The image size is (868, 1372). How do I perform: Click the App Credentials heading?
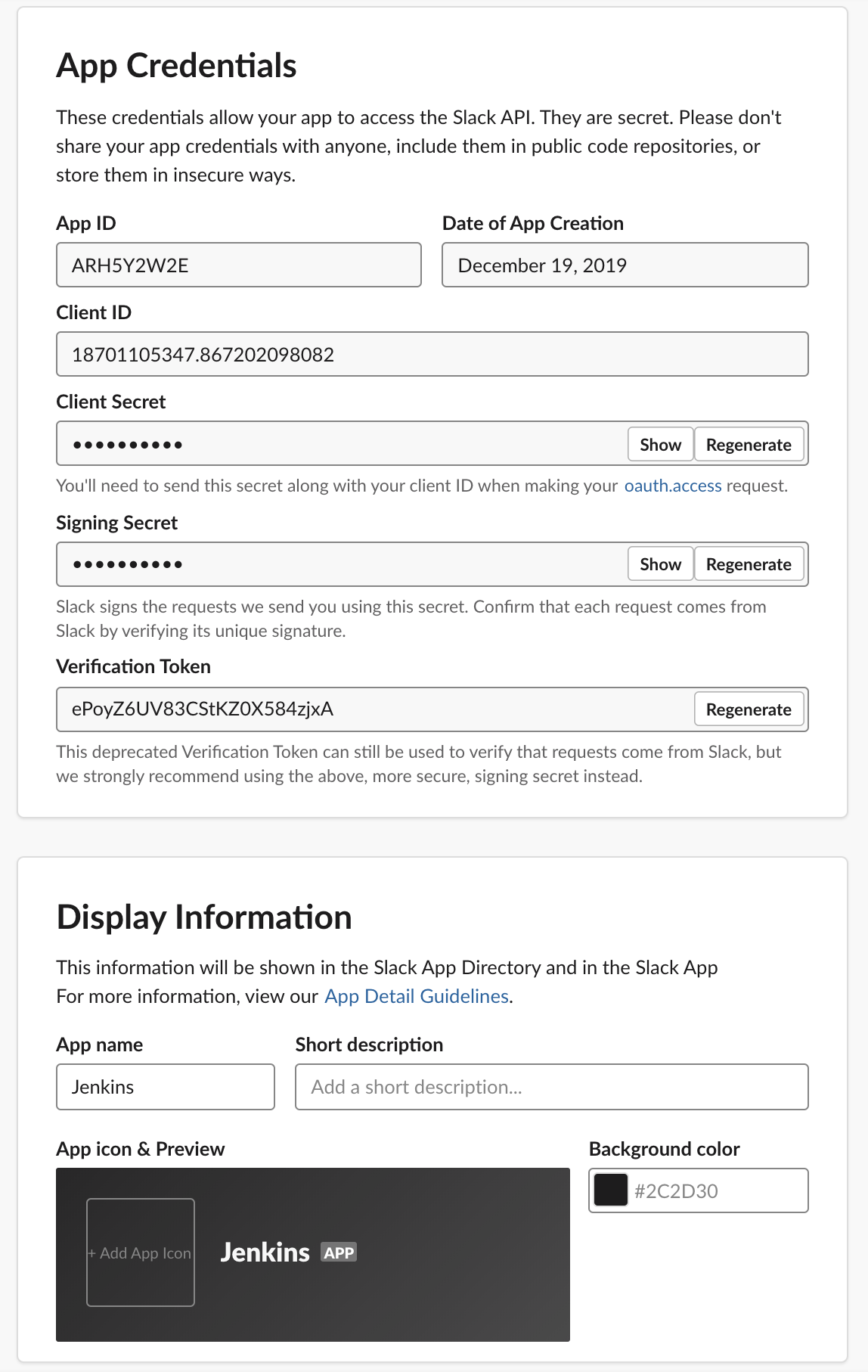(176, 66)
